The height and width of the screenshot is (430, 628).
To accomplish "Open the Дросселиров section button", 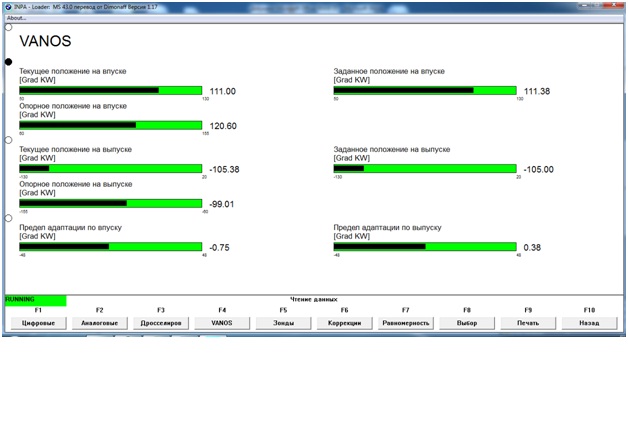I will tap(161, 323).
